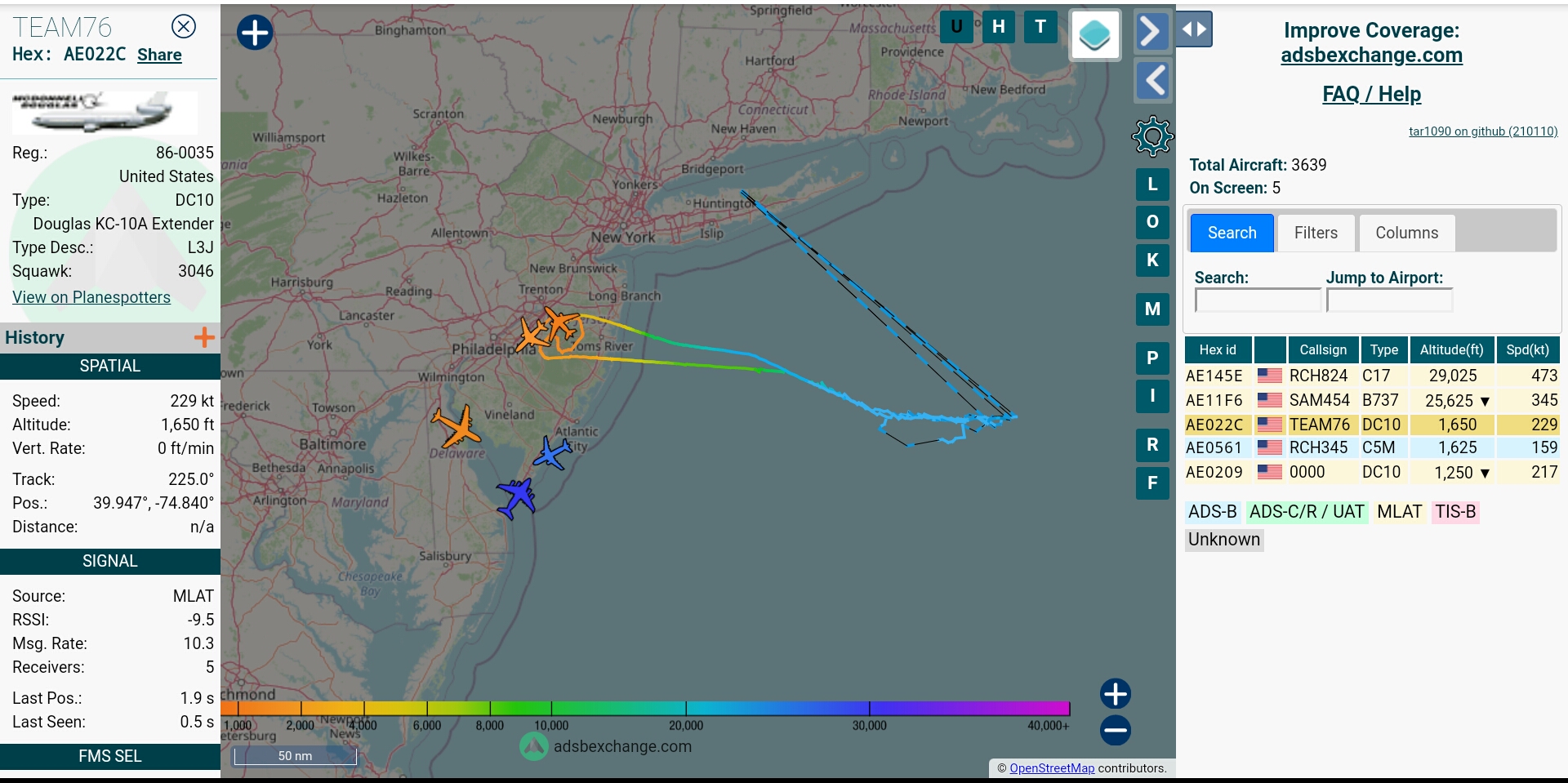This screenshot has width=1568, height=783.
Task: Click the blue aircraft icon off Maryland coast
Action: [516, 497]
